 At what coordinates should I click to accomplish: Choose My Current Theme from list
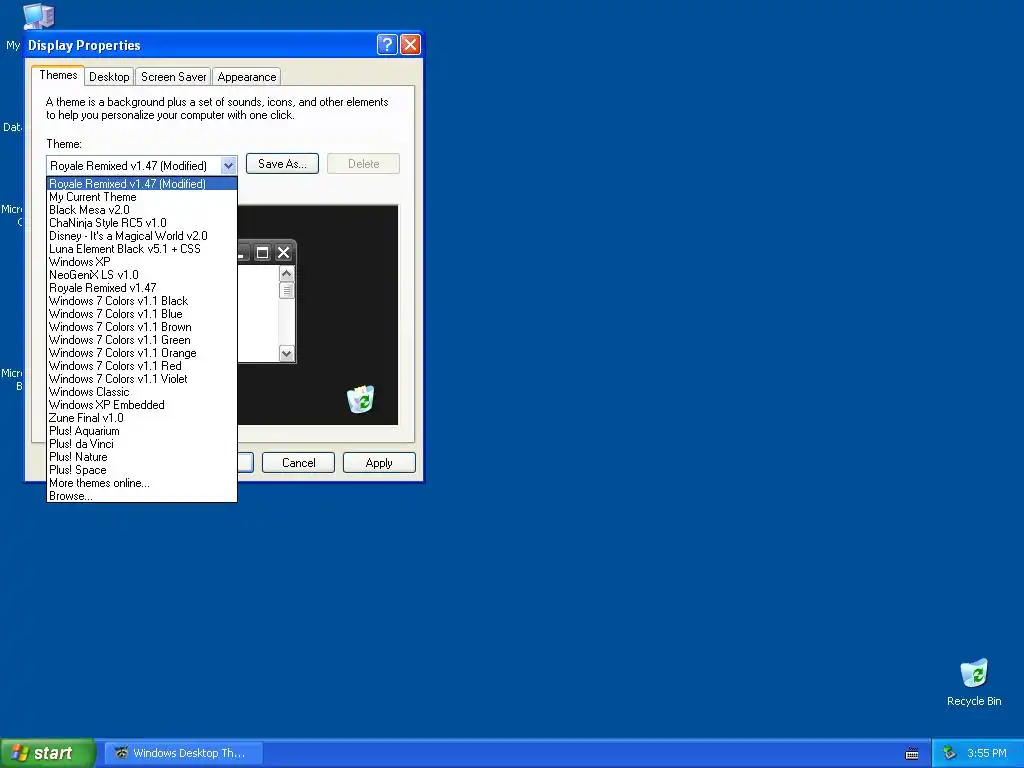point(142,197)
